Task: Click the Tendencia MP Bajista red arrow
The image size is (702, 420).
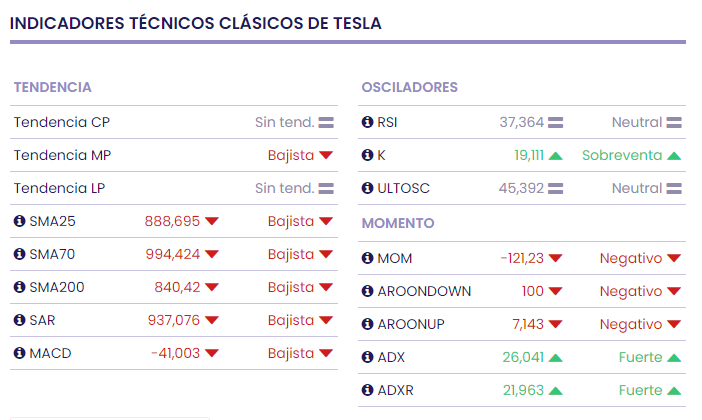Action: click(x=325, y=156)
